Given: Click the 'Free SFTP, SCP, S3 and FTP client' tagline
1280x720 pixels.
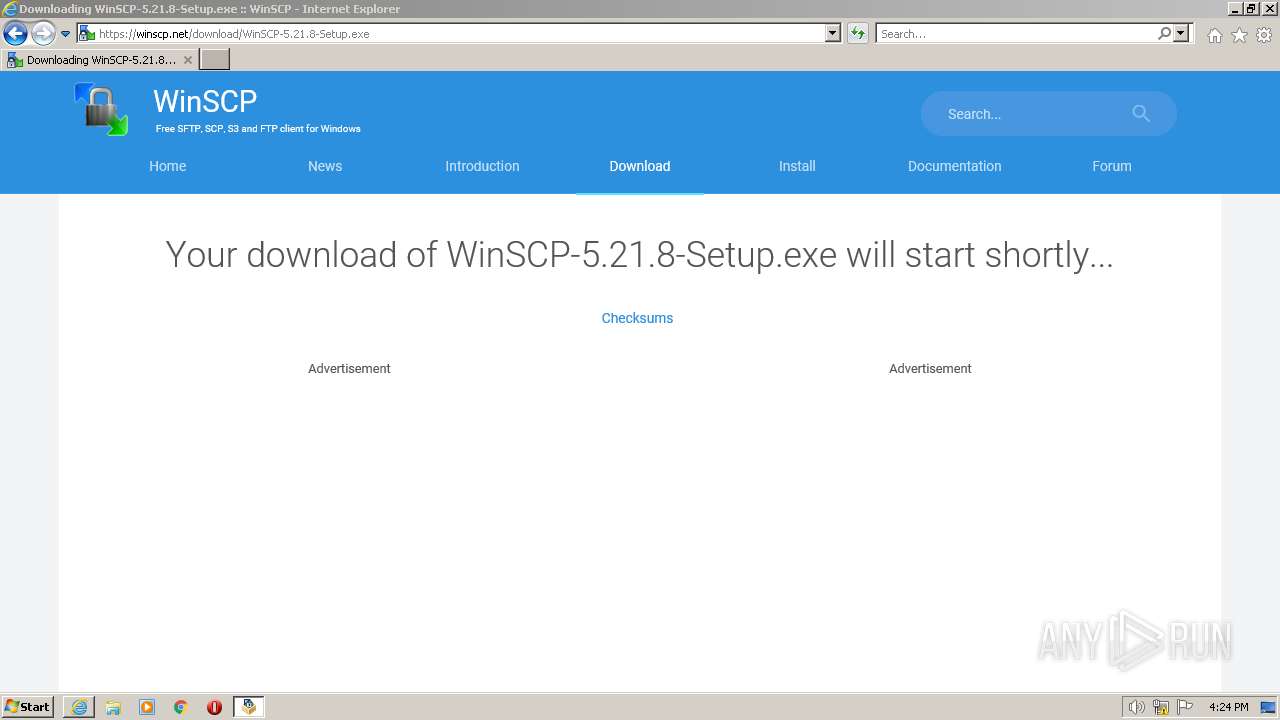Looking at the screenshot, I should (x=258, y=129).
